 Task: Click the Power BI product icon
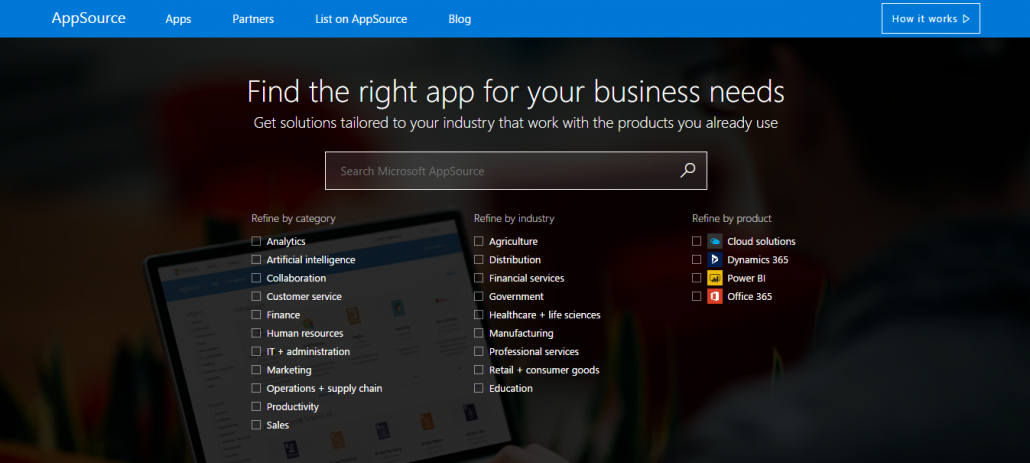tap(715, 278)
